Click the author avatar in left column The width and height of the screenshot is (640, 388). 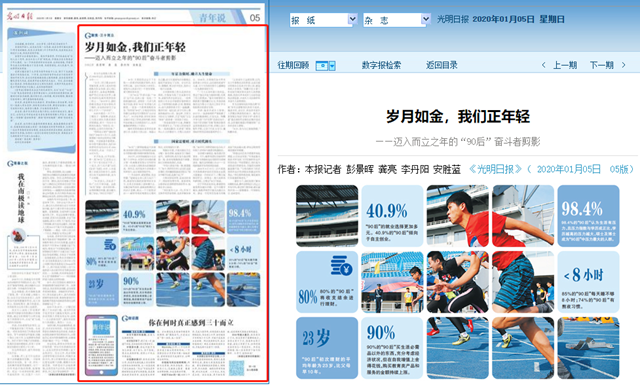pos(18,236)
